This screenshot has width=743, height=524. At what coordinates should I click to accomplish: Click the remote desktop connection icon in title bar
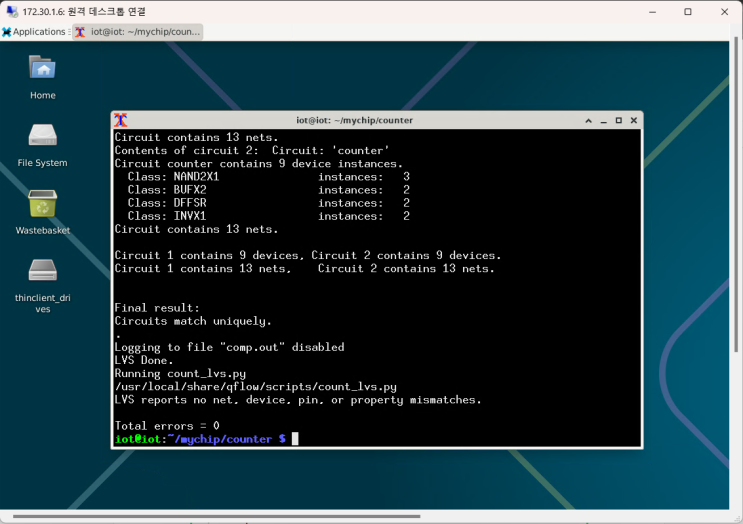coord(12,11)
